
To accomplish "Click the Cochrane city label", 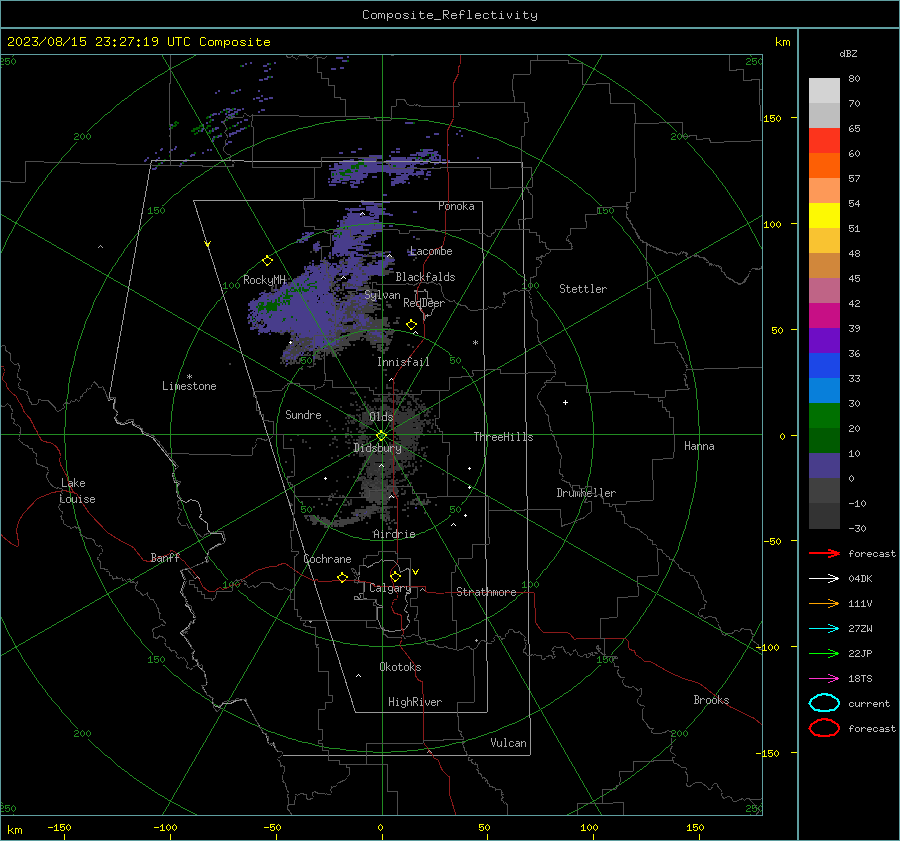I will click(327, 559).
